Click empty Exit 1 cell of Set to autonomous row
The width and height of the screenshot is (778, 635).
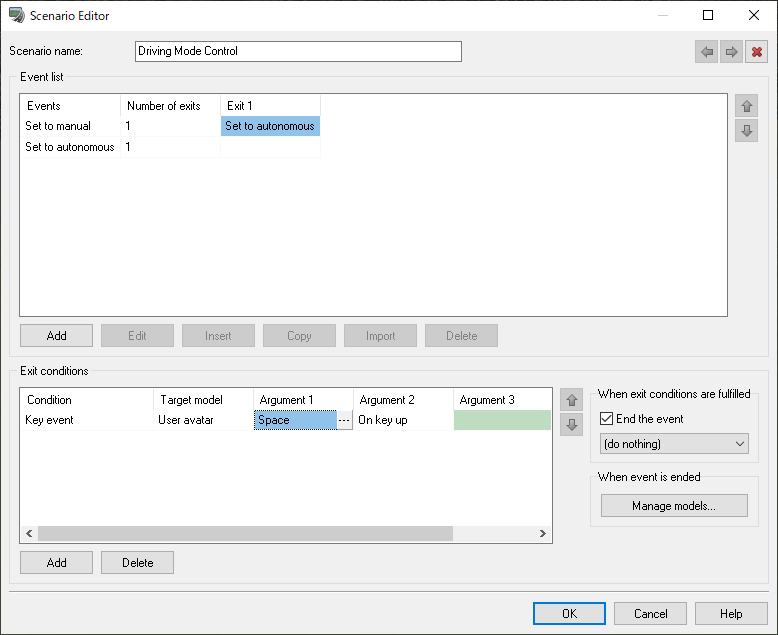click(270, 147)
